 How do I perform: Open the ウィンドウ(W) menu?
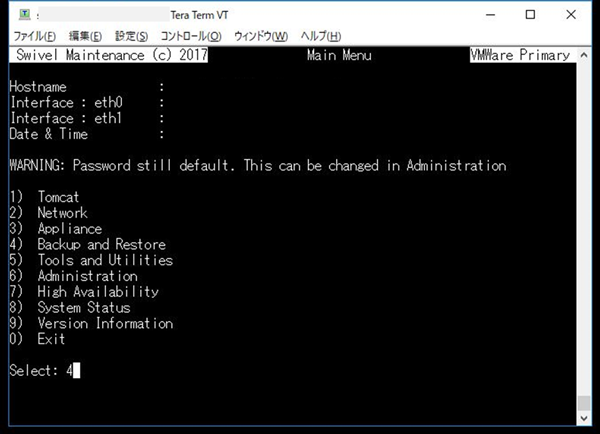pyautogui.click(x=261, y=36)
